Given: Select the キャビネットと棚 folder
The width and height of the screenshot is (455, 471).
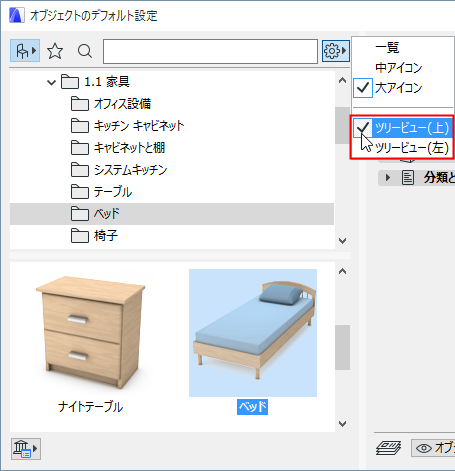Looking at the screenshot, I should pos(118,148).
